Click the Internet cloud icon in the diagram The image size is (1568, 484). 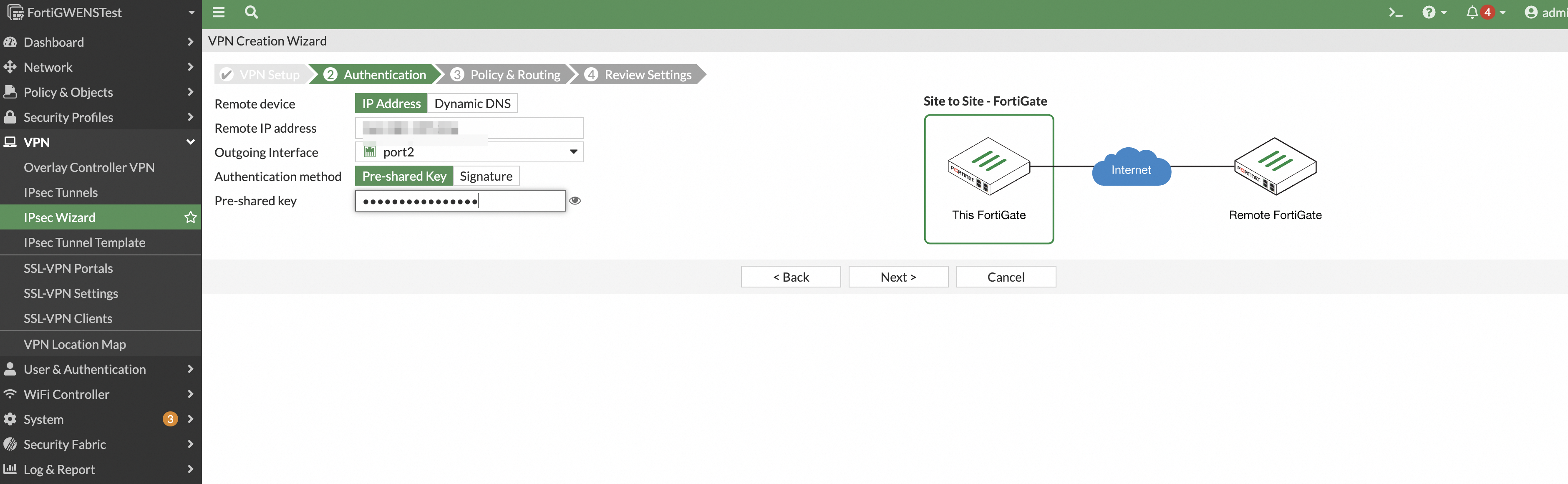pyautogui.click(x=1130, y=168)
